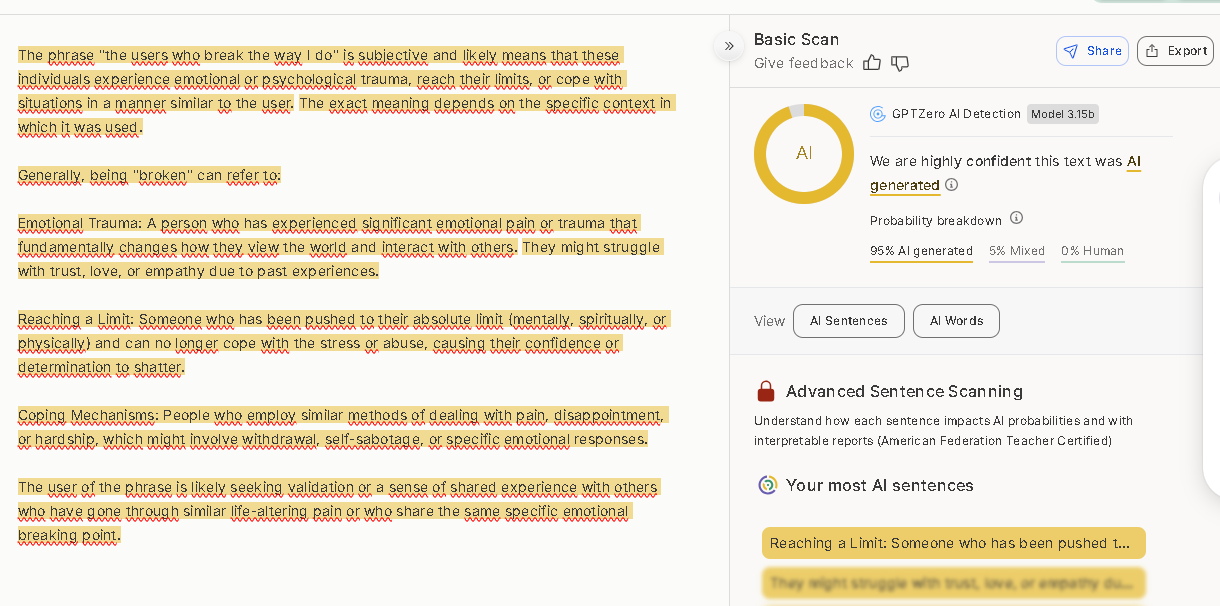This screenshot has width=1220, height=606.
Task: Click the Model 3.15b badge
Action: click(x=1063, y=114)
